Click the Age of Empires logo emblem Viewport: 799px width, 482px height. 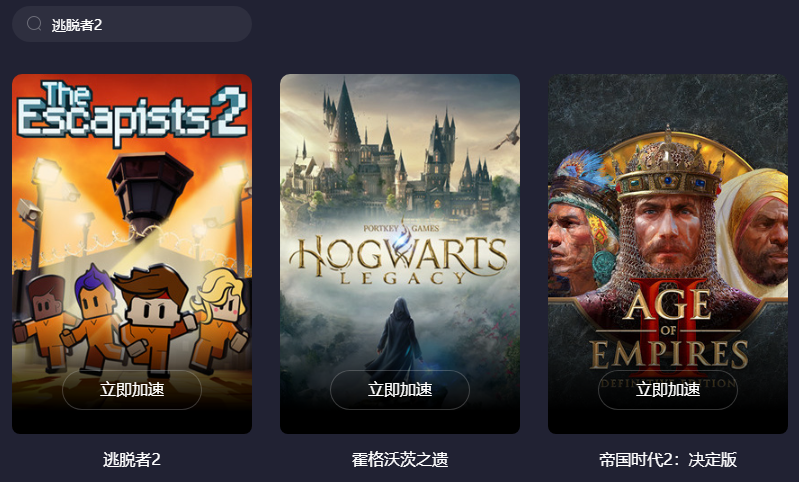669,331
